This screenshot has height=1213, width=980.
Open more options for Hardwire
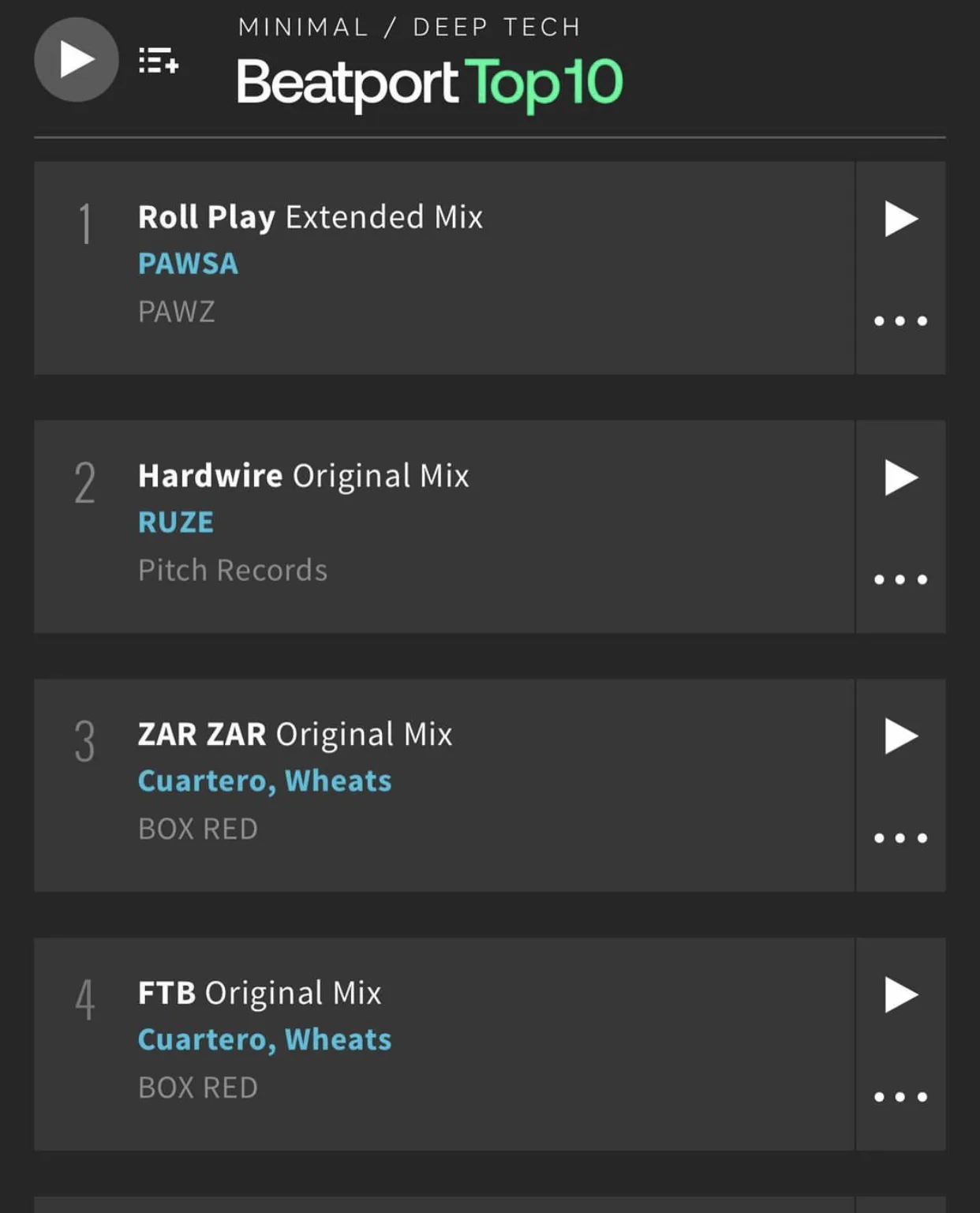(x=900, y=579)
